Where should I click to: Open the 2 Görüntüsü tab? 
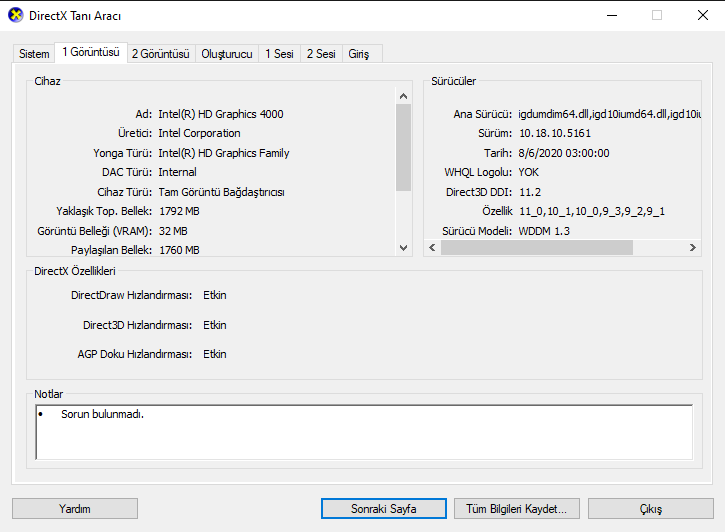[160, 54]
